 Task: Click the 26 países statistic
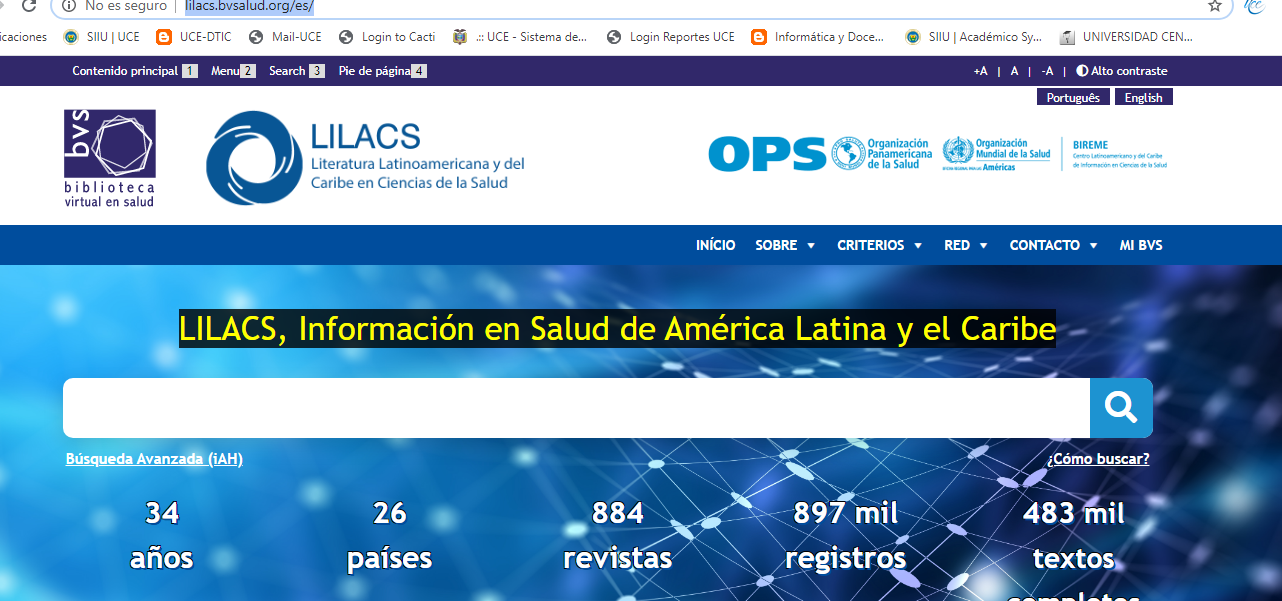[390, 535]
